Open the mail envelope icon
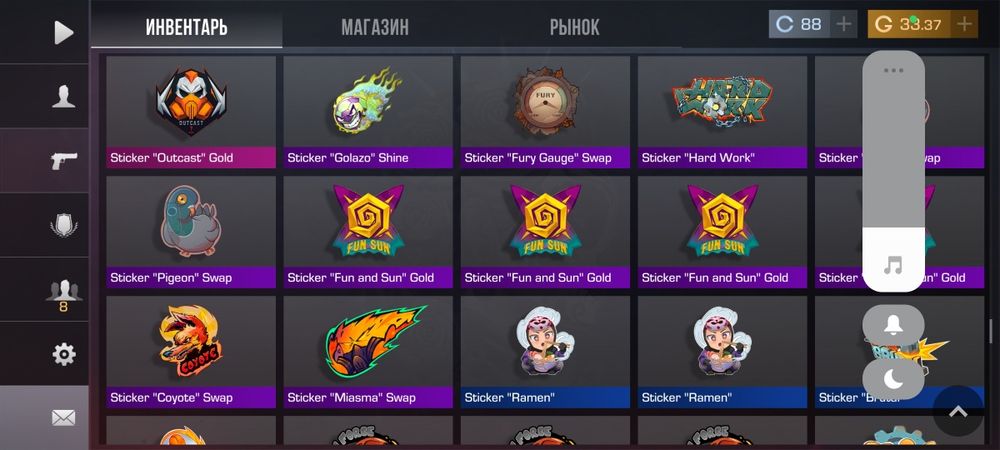 click(63, 417)
